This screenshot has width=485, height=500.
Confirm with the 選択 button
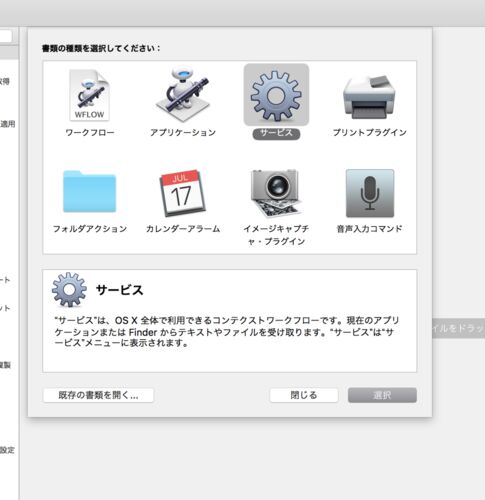382,395
